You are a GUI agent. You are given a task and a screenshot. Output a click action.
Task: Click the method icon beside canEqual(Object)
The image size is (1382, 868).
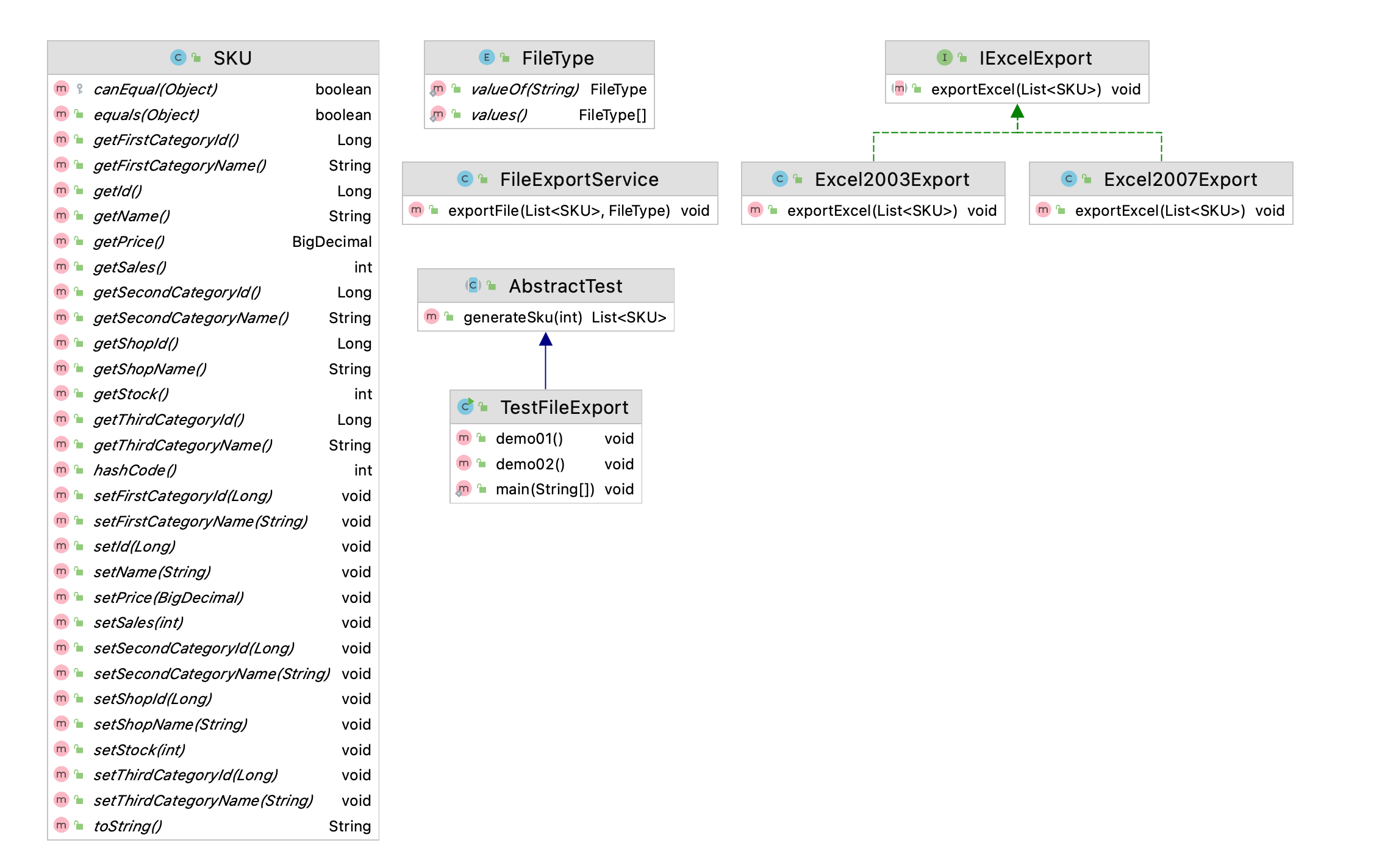click(61, 88)
